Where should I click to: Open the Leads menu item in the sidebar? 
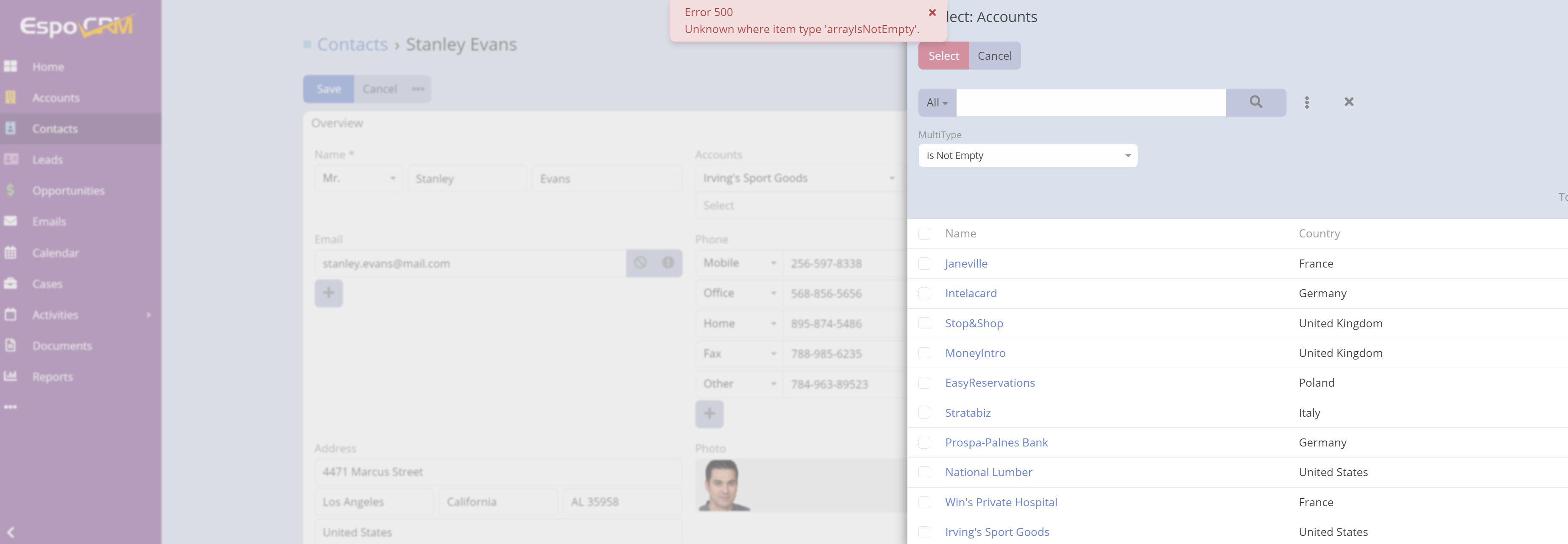[47, 160]
